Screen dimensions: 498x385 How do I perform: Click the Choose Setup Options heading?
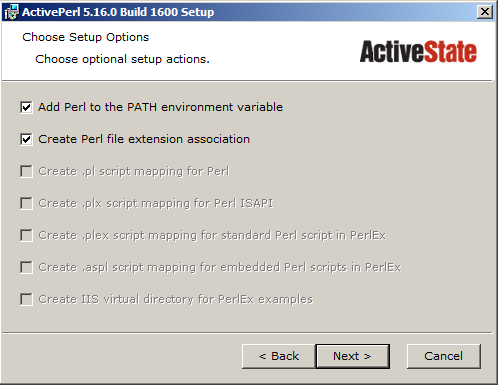tap(86, 37)
